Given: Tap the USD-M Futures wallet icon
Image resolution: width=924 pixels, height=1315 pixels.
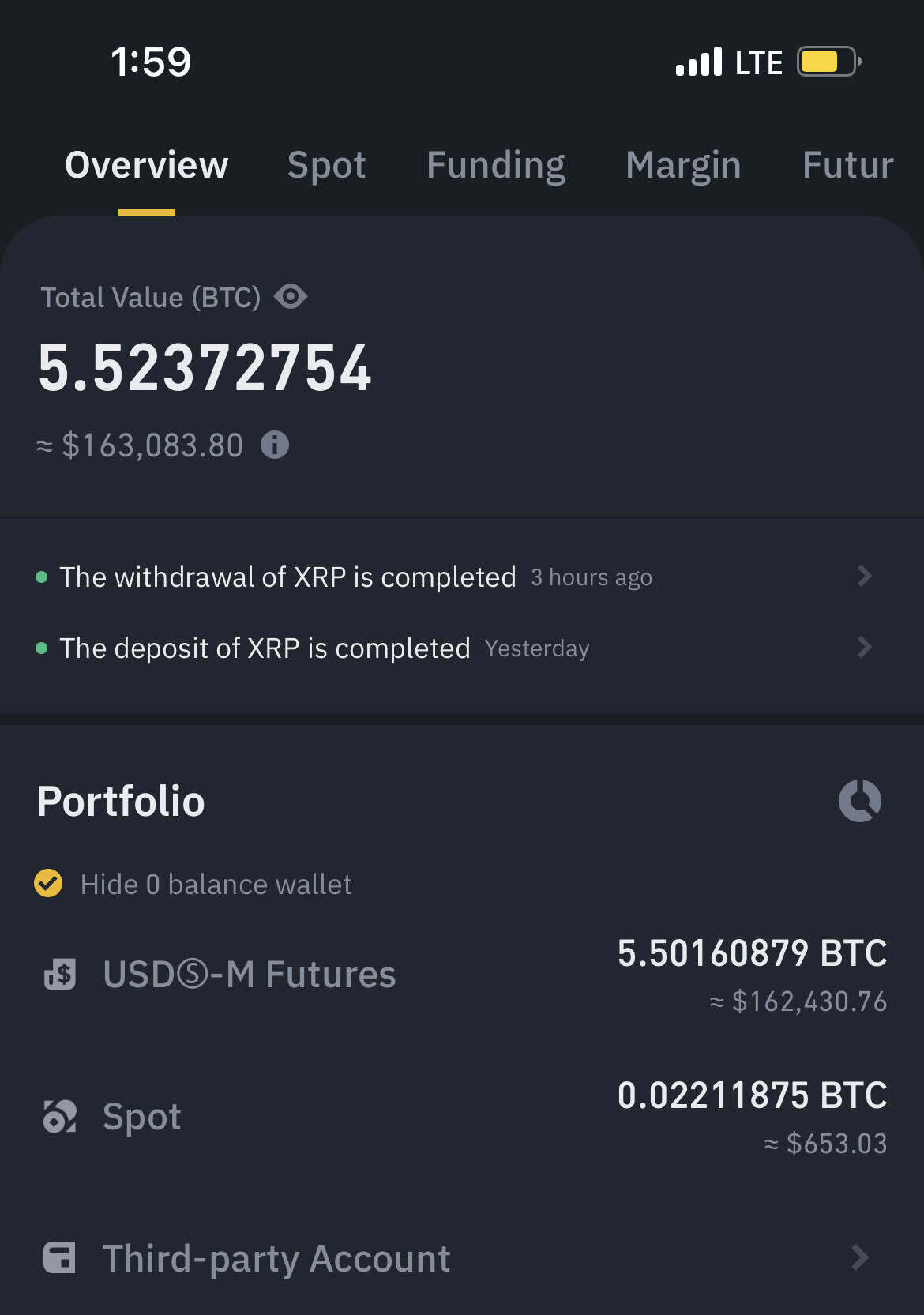Looking at the screenshot, I should click(60, 975).
